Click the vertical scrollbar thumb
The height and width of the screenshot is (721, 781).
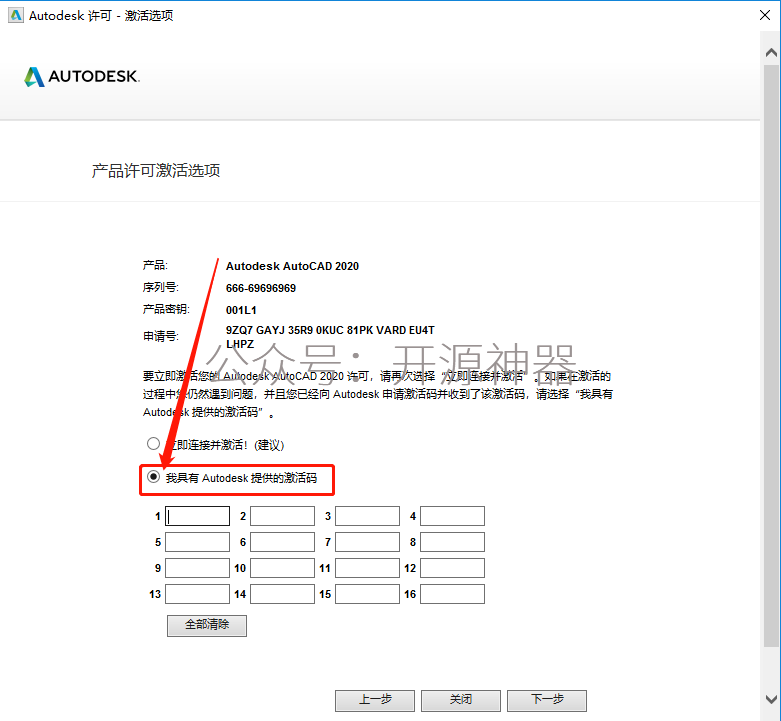(771, 356)
